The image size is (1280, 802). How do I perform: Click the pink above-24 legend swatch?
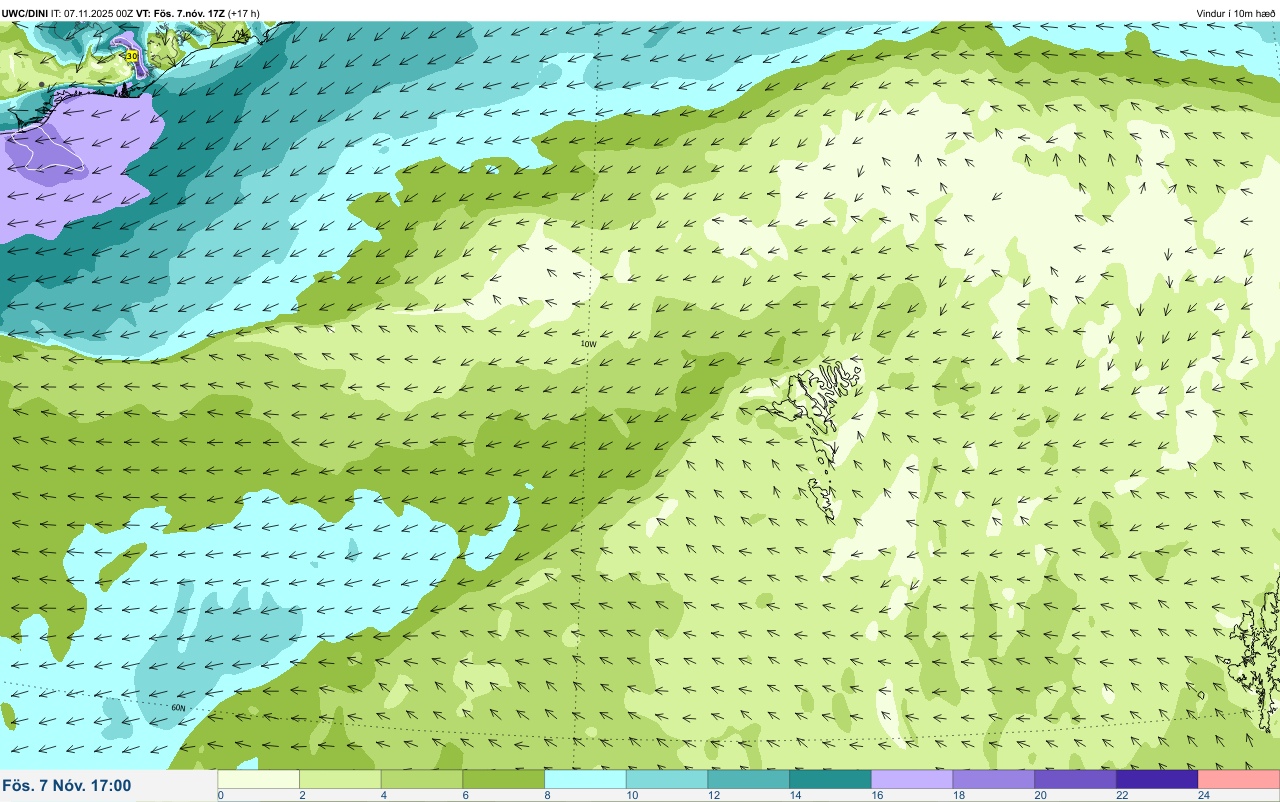tap(1239, 779)
